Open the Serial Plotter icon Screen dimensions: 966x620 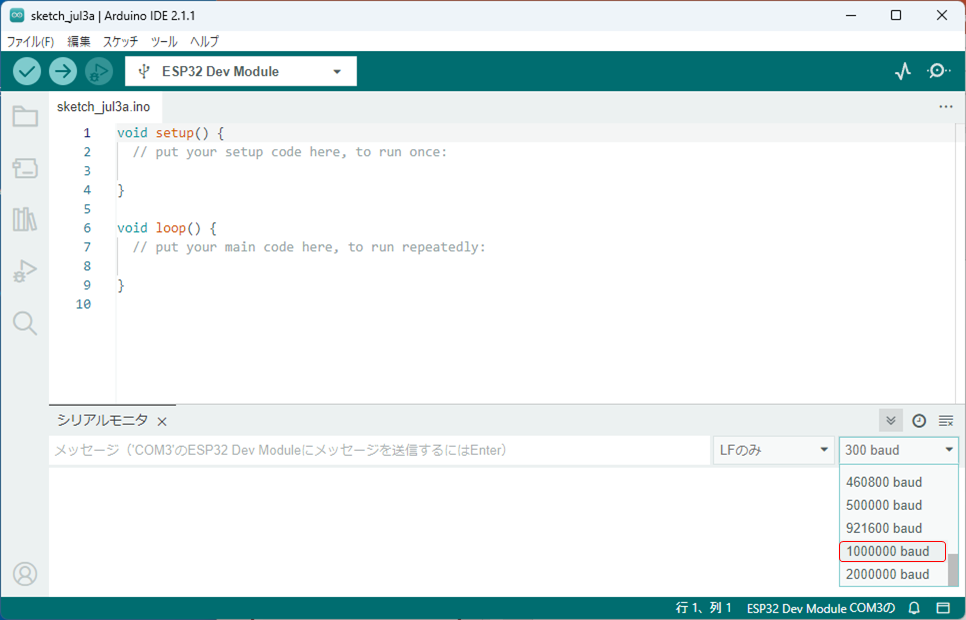coord(903,71)
